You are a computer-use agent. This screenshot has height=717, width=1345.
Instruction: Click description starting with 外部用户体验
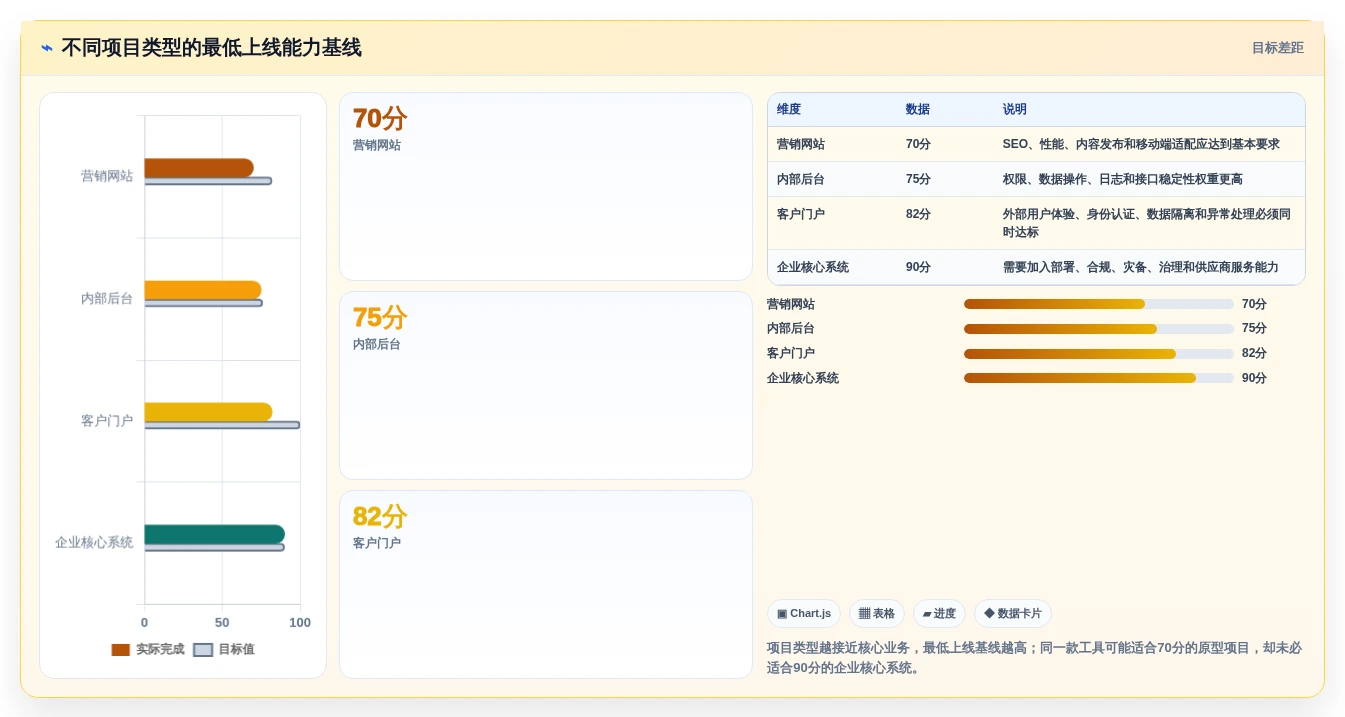[x=1147, y=223]
